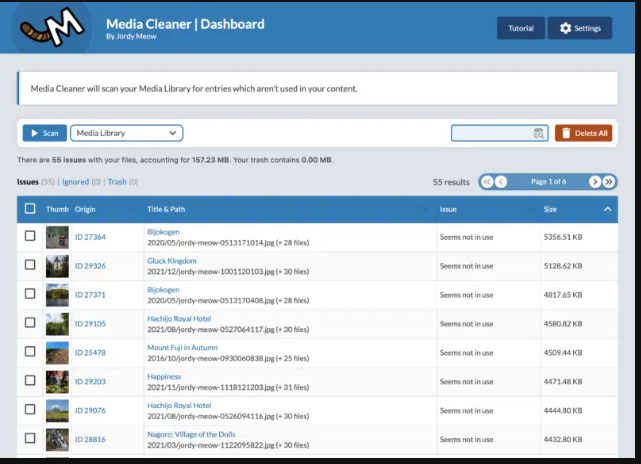The image size is (641, 464).
Task: Click the 'Page 1 of 6' indicator
Action: (x=548, y=182)
